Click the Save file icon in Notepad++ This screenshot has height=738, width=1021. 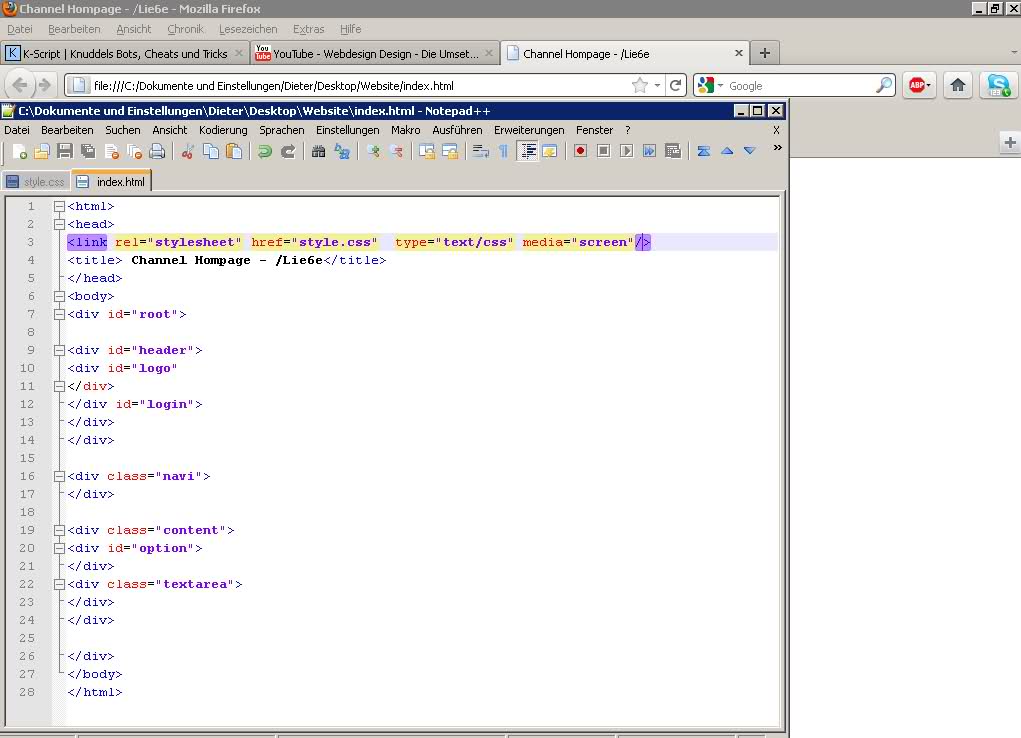[64, 151]
